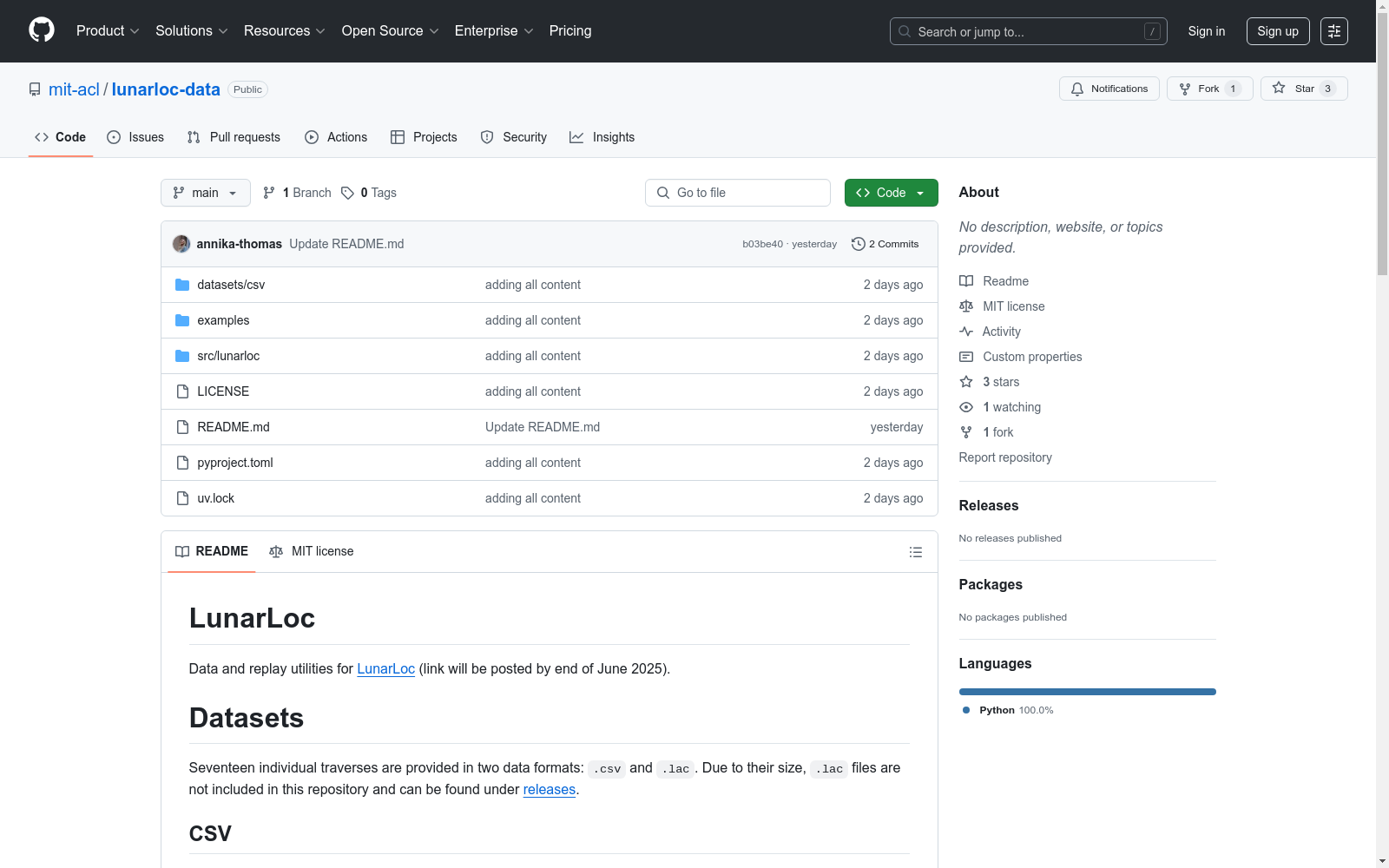This screenshot has height=868, width=1389.
Task: Click the Activity pulse icon
Action: (x=966, y=332)
